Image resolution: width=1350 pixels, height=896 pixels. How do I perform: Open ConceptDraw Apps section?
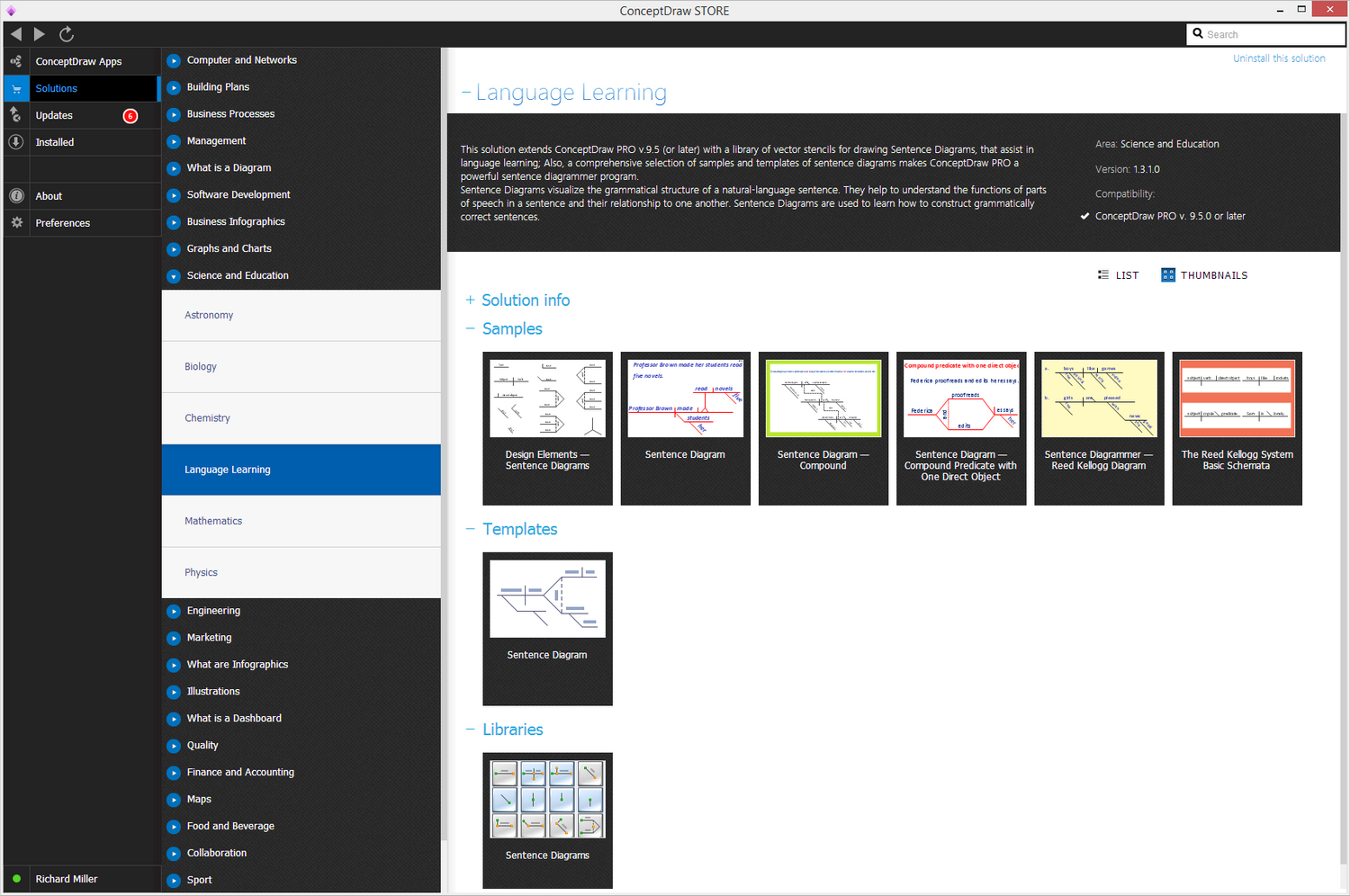pyautogui.click(x=78, y=61)
